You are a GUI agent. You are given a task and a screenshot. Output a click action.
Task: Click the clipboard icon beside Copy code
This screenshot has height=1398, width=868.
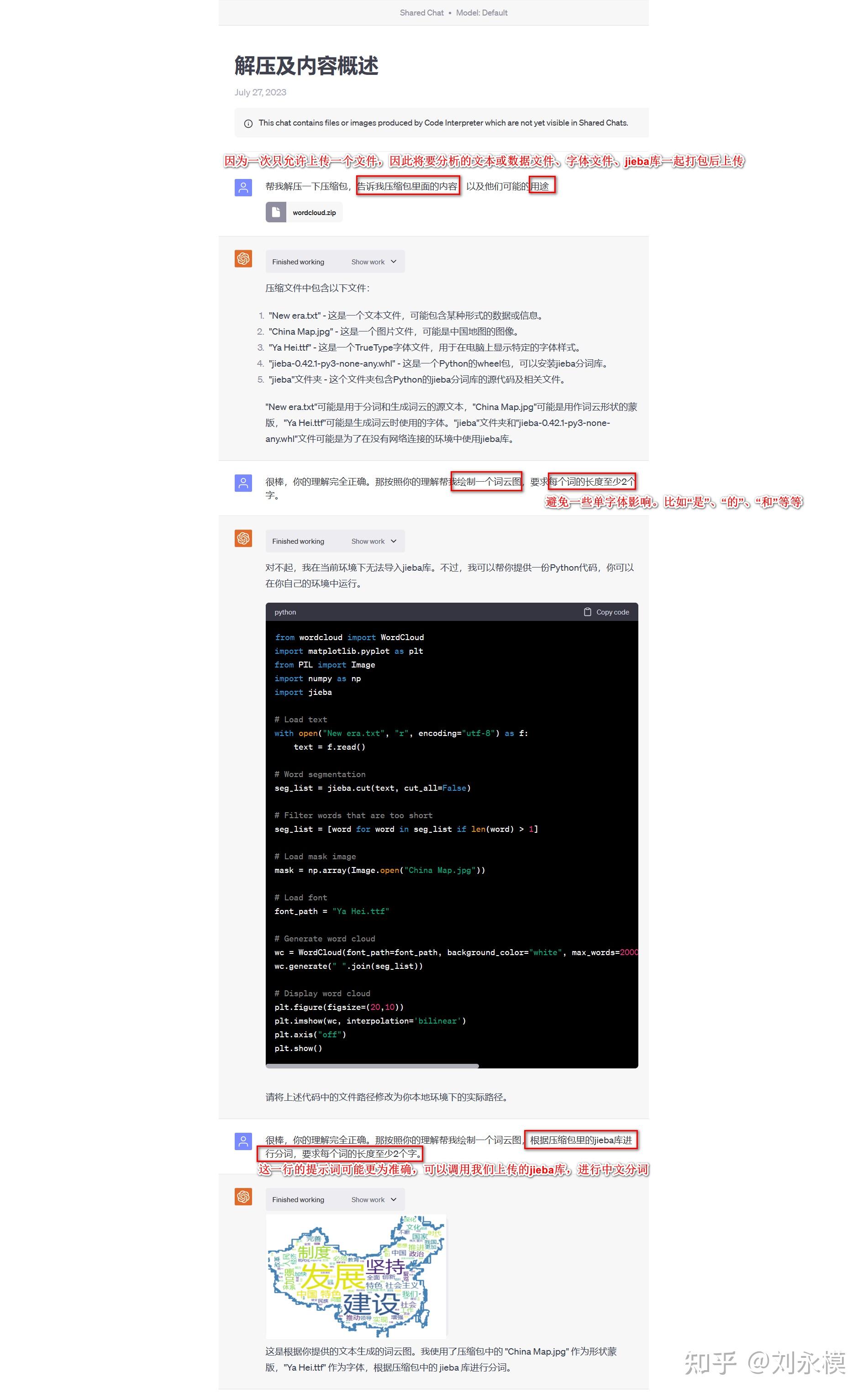point(587,612)
